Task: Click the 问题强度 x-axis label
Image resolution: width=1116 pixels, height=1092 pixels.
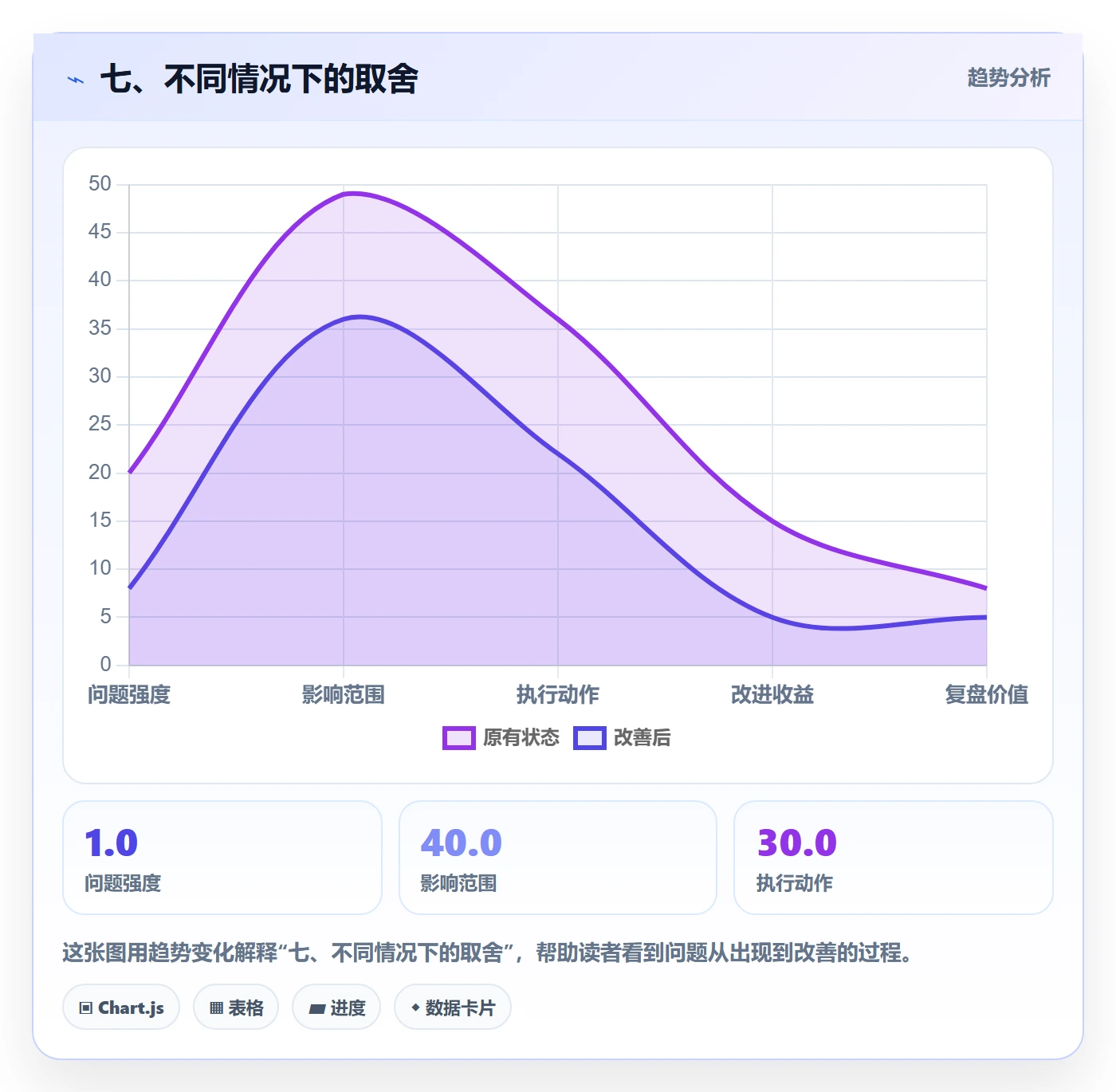Action: coord(129,695)
